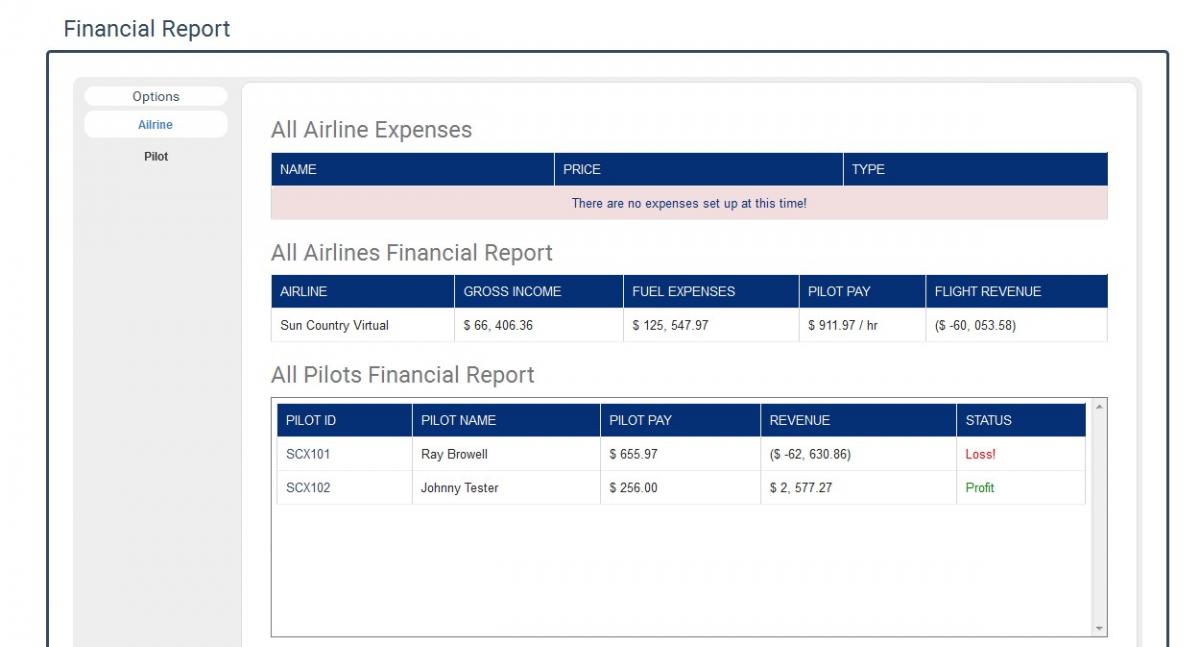Image resolution: width=1200 pixels, height=647 pixels.
Task: Click the red Loss! status text
Action: (x=980, y=454)
